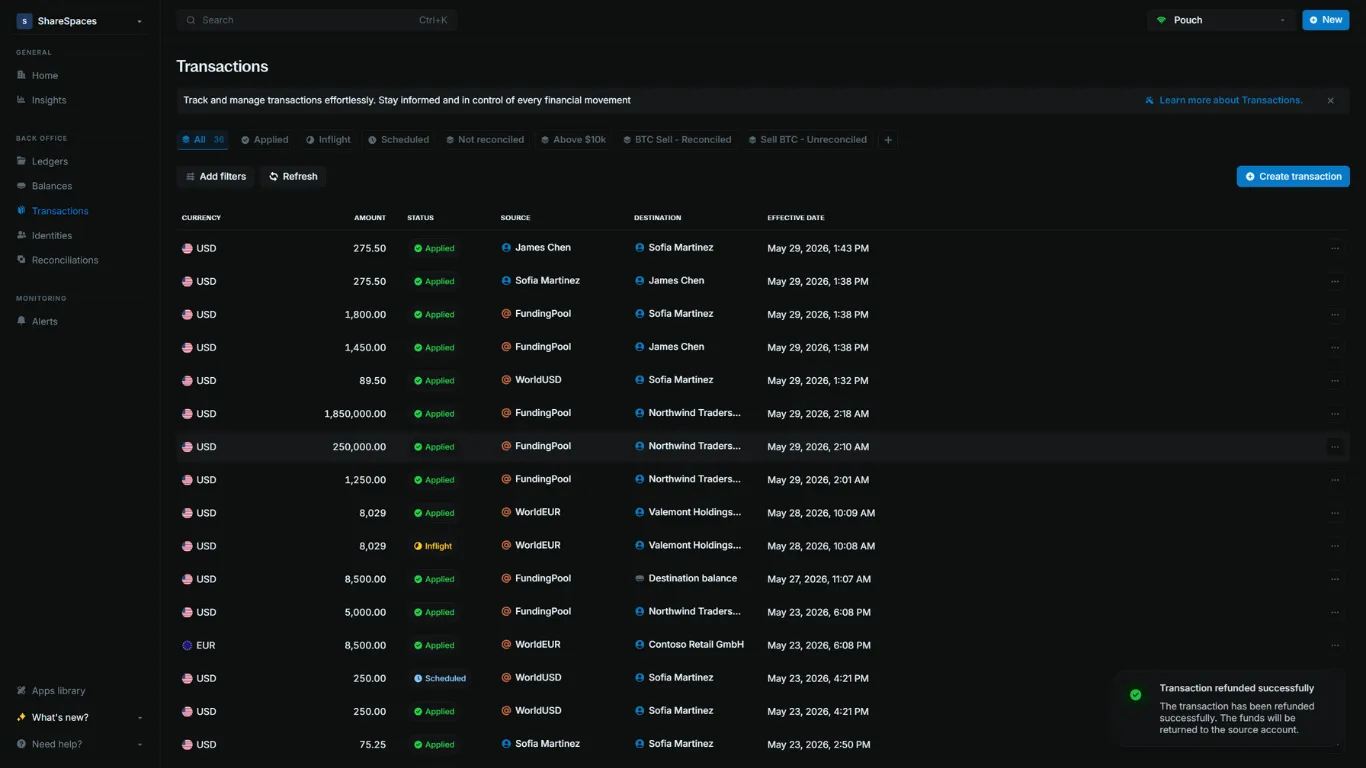Click the New button

[1326, 20]
